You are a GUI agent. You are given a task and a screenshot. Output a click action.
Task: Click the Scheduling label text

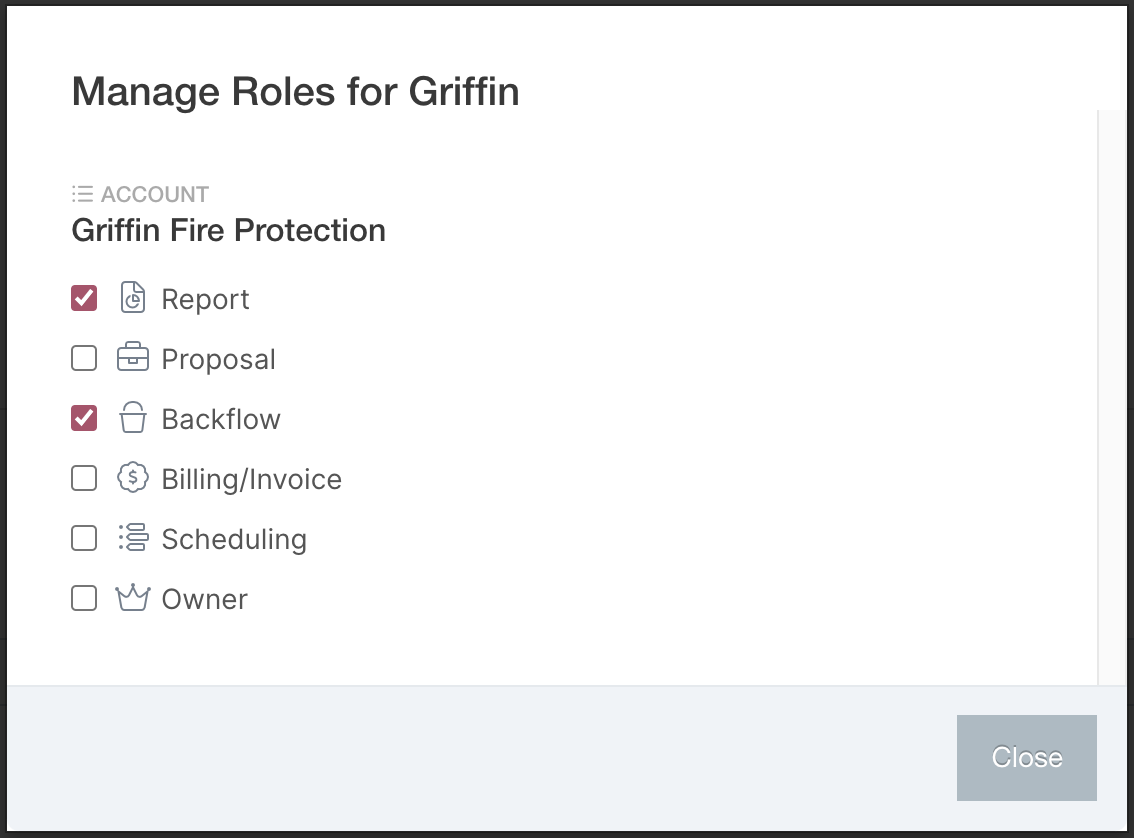coord(234,539)
